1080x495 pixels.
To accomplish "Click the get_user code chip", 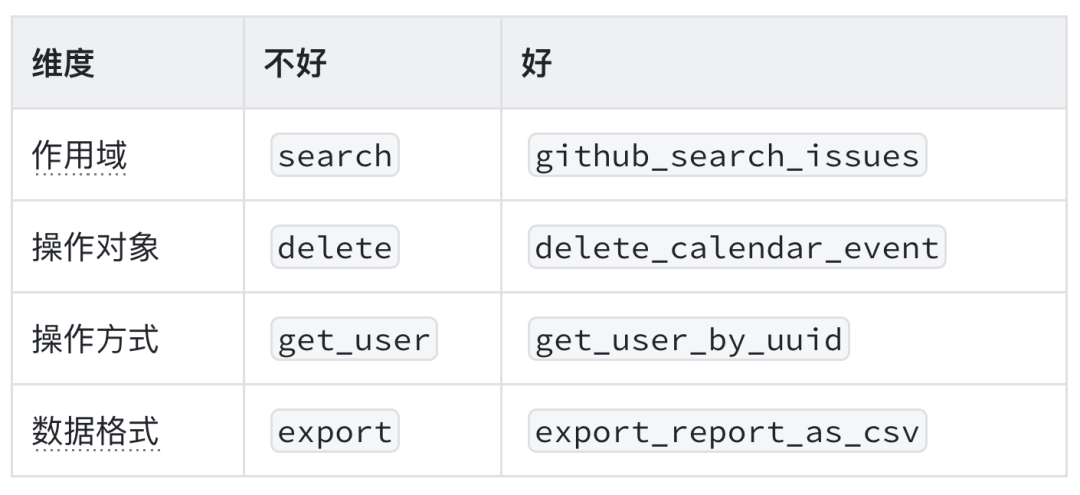I will coord(354,341).
